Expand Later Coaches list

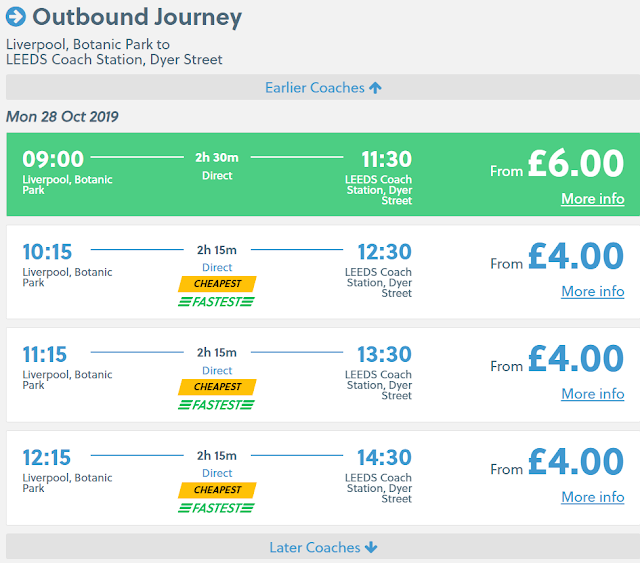tap(322, 547)
